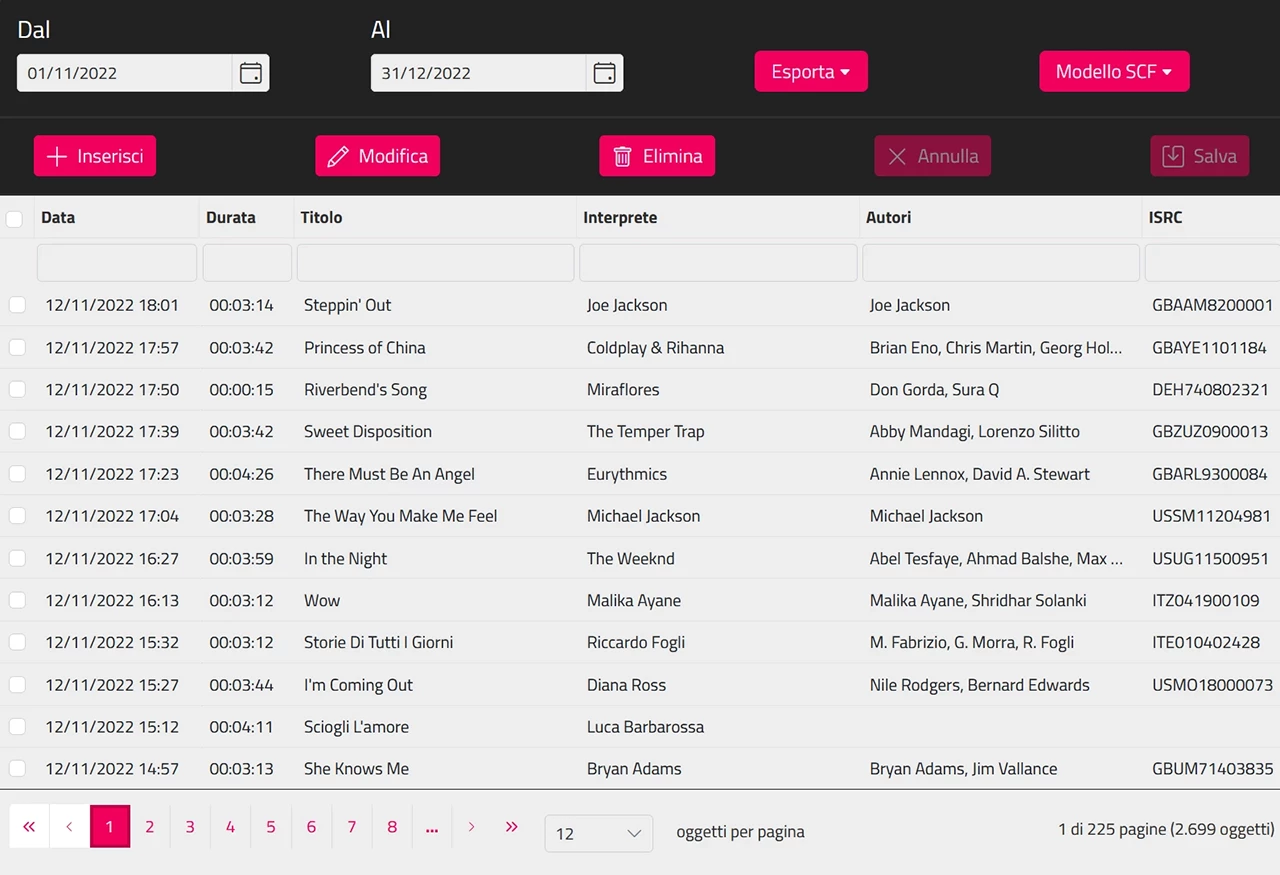
Task: Open objects-per-page dropdown showing 12
Action: click(x=598, y=833)
